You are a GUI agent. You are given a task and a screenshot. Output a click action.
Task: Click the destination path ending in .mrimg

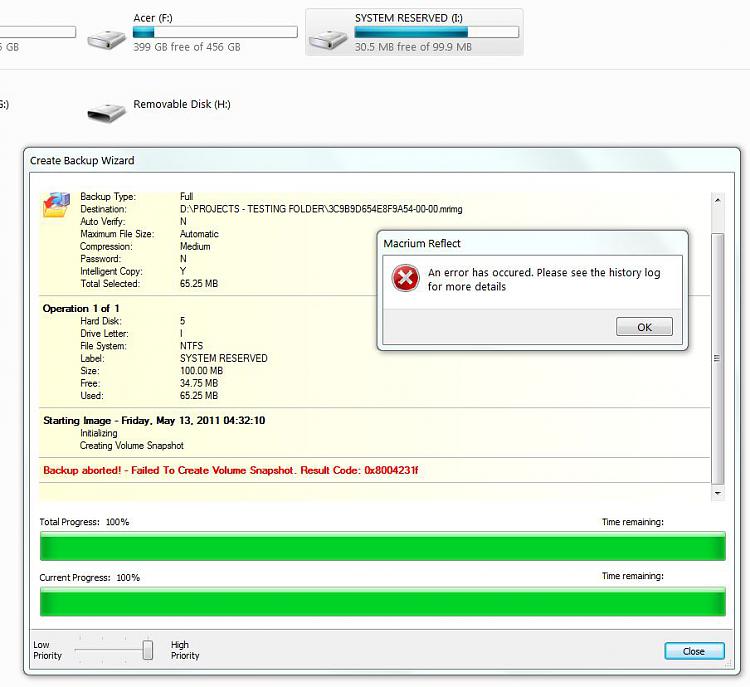point(321,209)
